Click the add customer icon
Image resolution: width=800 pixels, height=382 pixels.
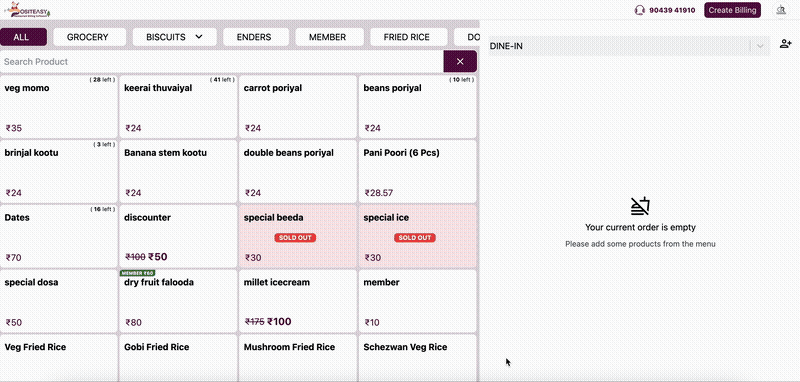pos(785,44)
